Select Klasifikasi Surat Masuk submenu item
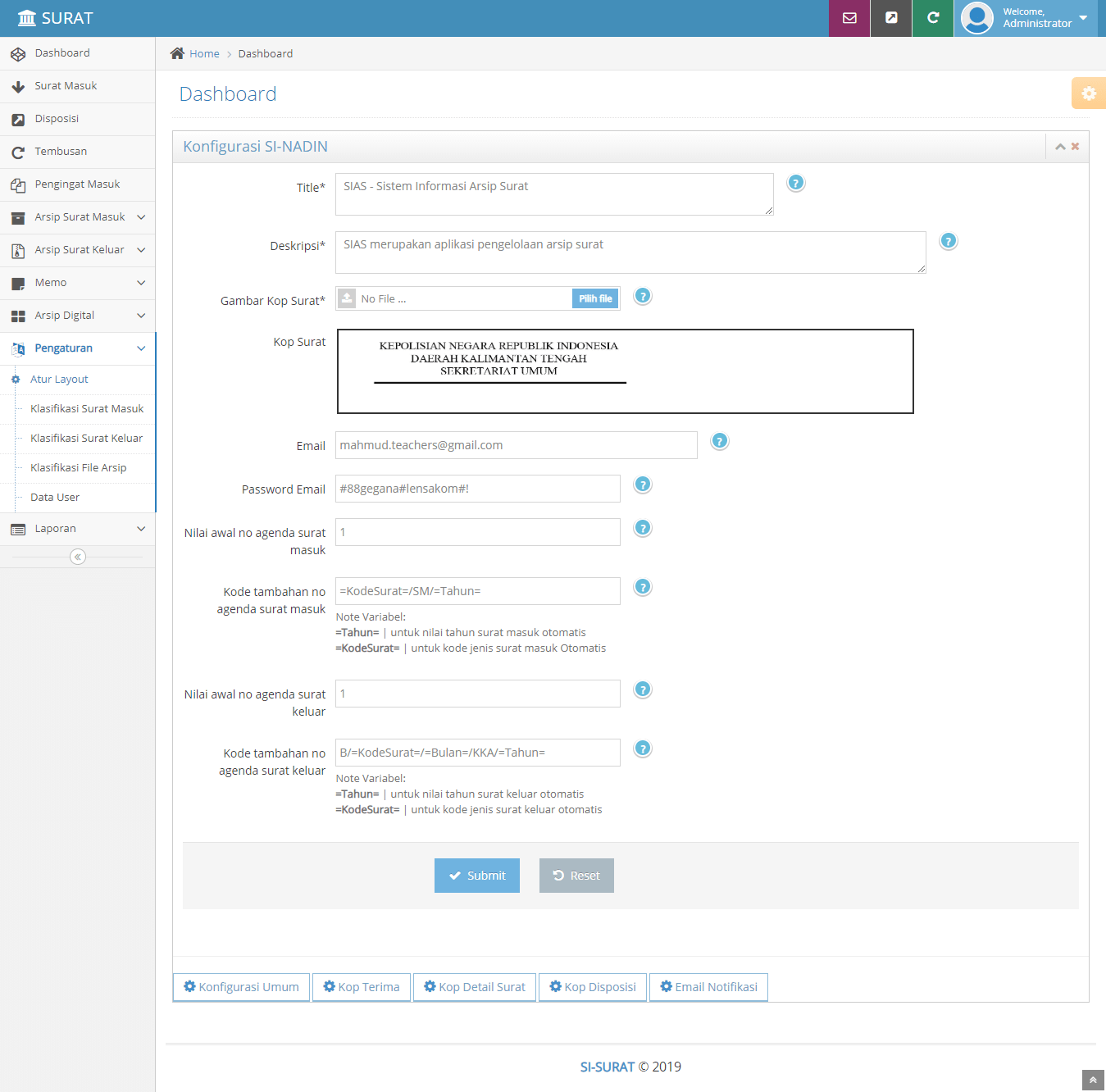Image resolution: width=1106 pixels, height=1092 pixels. coord(78,409)
